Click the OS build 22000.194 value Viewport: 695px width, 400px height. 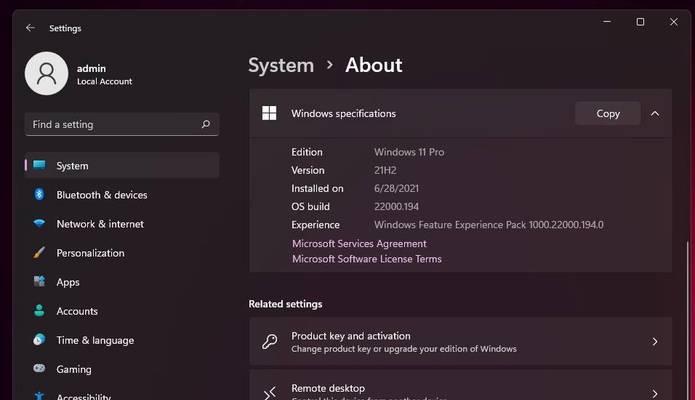tap(396, 207)
